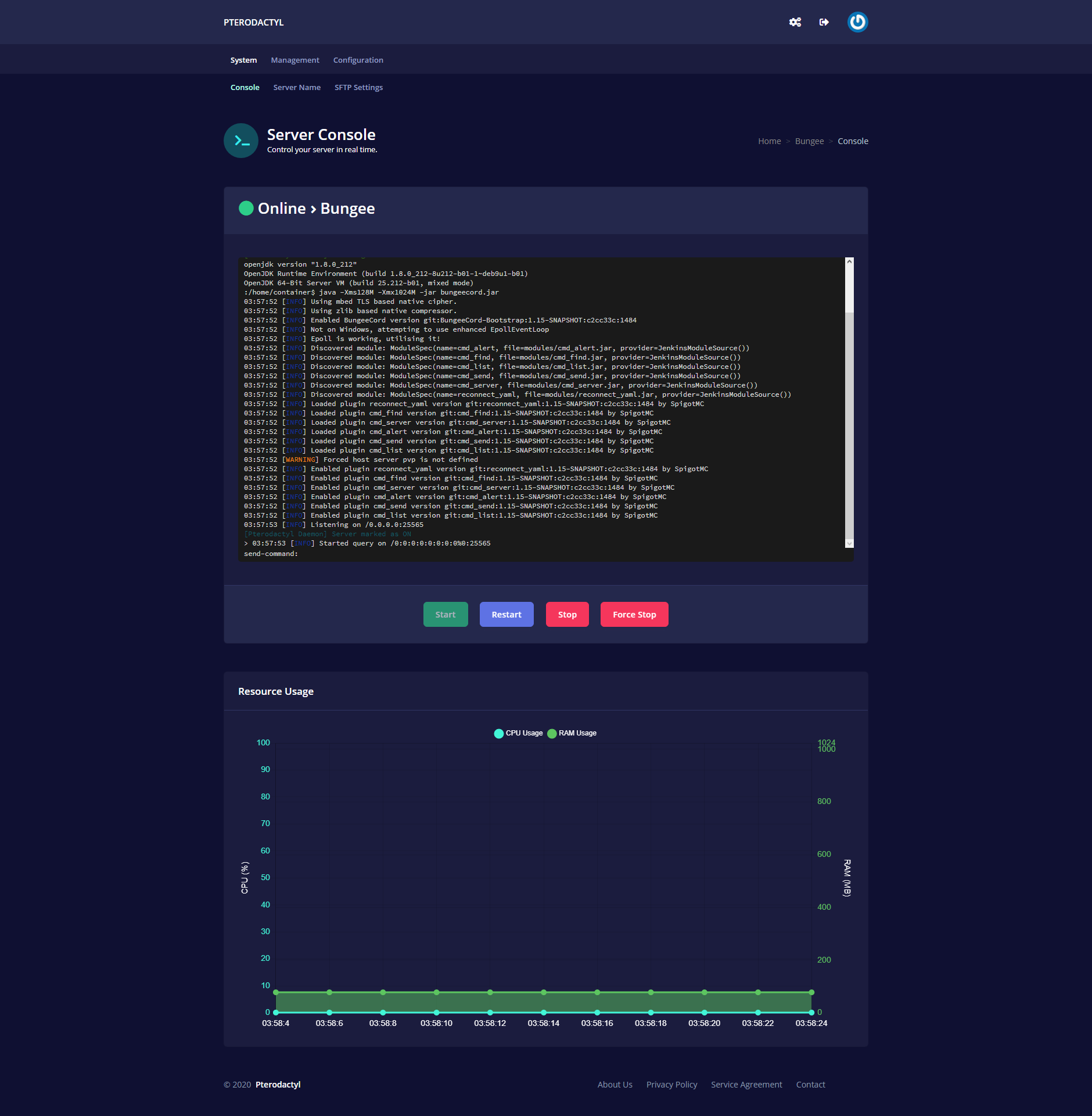Click the Server Console terminal icon
The width and height of the screenshot is (1092, 1116).
click(241, 141)
